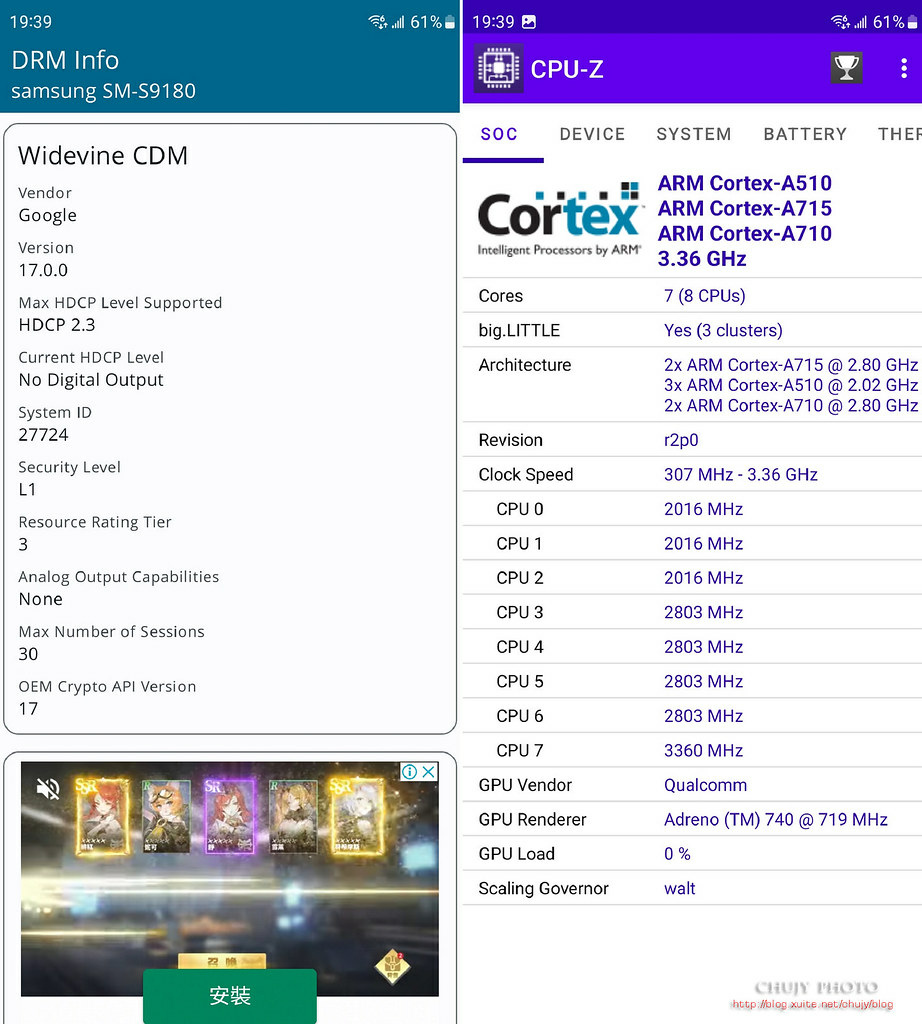This screenshot has width=922, height=1024.
Task: Tap the gold diamond badge in the ad
Action: coord(392,968)
